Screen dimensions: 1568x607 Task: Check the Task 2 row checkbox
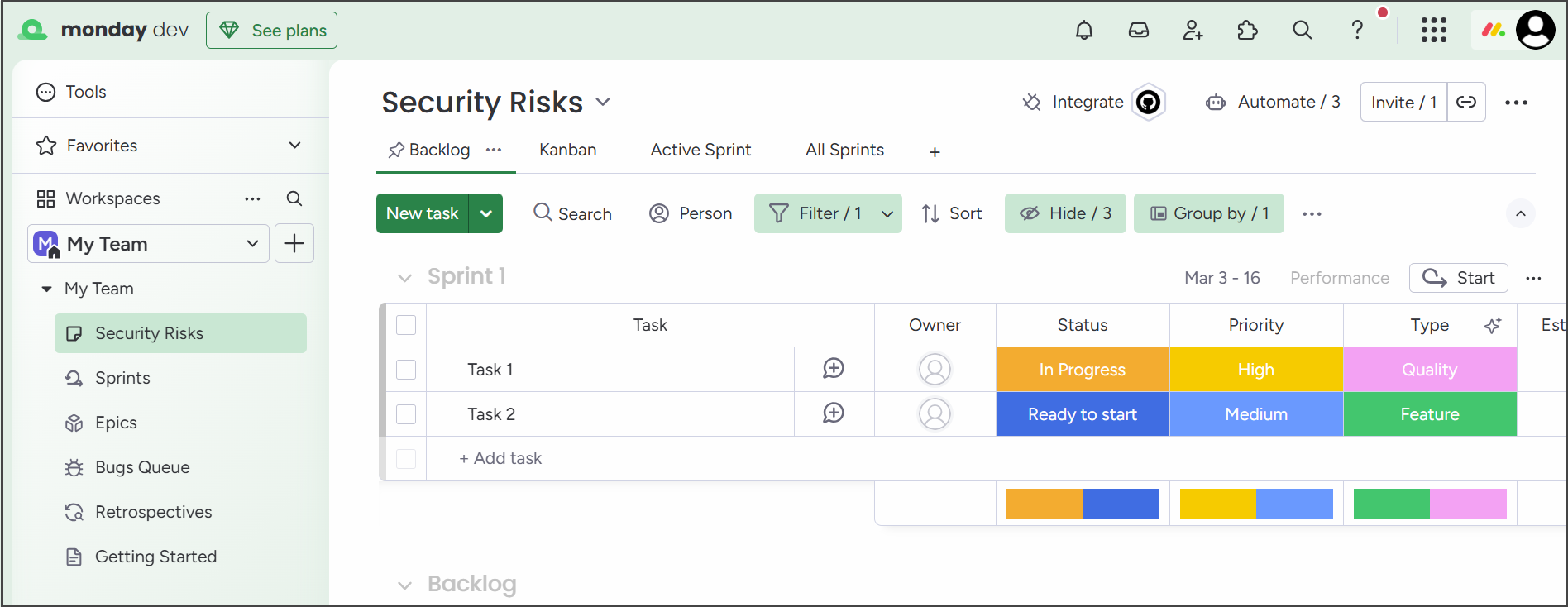click(x=406, y=414)
